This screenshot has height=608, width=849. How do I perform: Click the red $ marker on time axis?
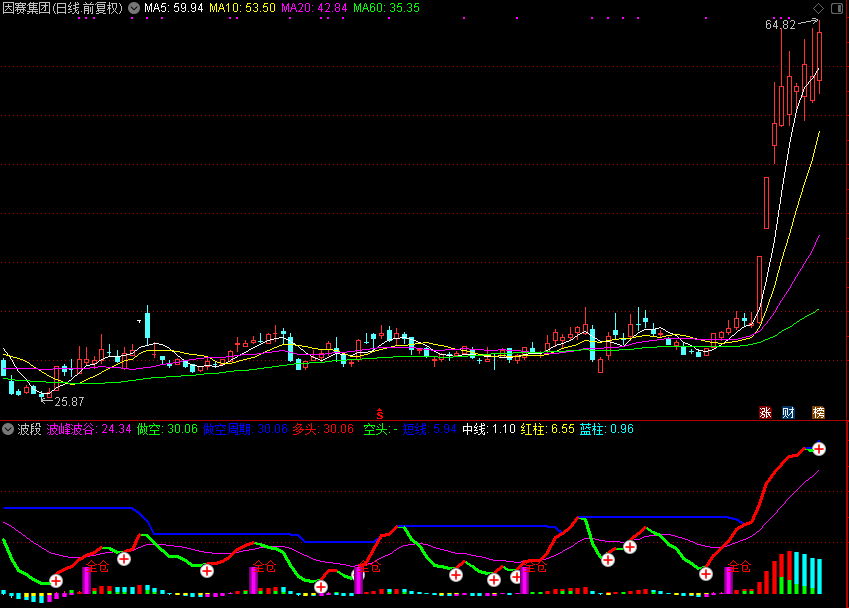(x=379, y=413)
